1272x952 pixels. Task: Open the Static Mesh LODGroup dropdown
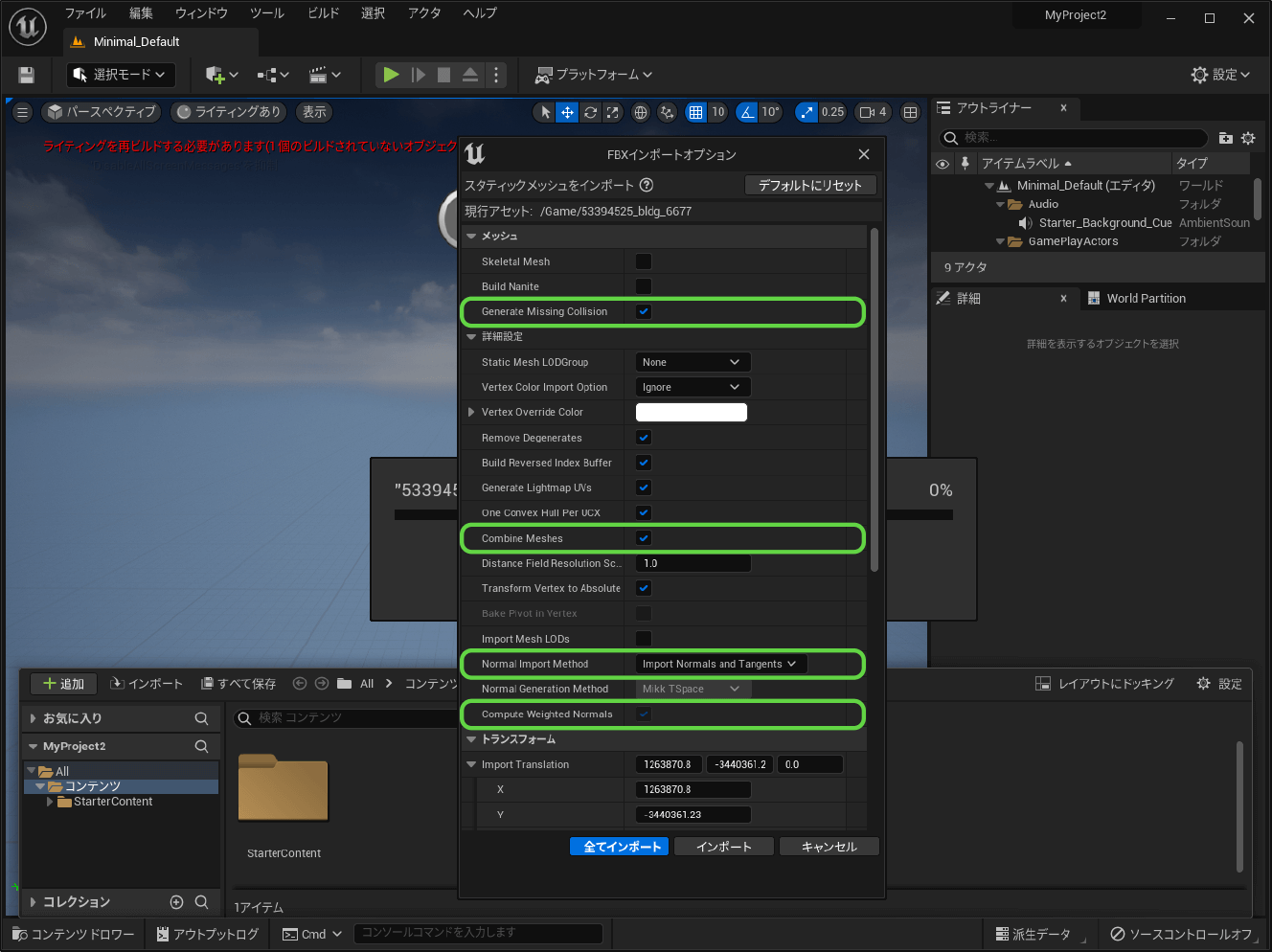(x=693, y=362)
